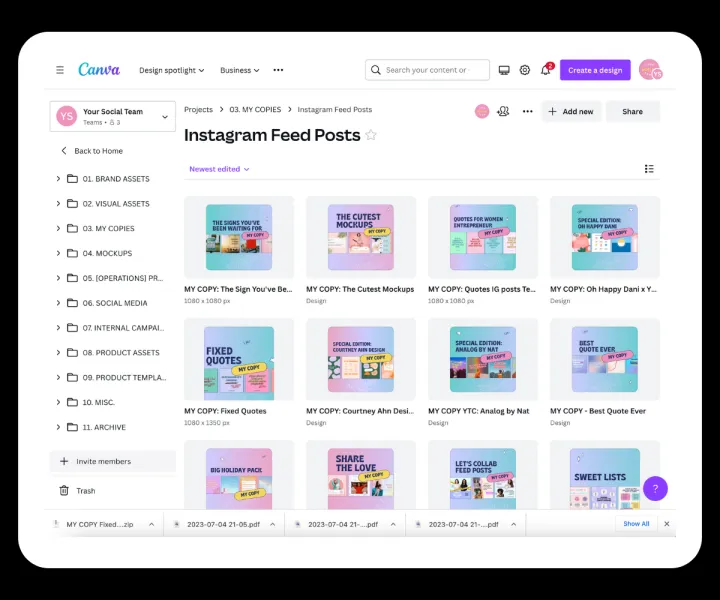Expand the 06. SOCIAL MEDIA folder chevron
The image size is (720, 600).
(x=59, y=303)
